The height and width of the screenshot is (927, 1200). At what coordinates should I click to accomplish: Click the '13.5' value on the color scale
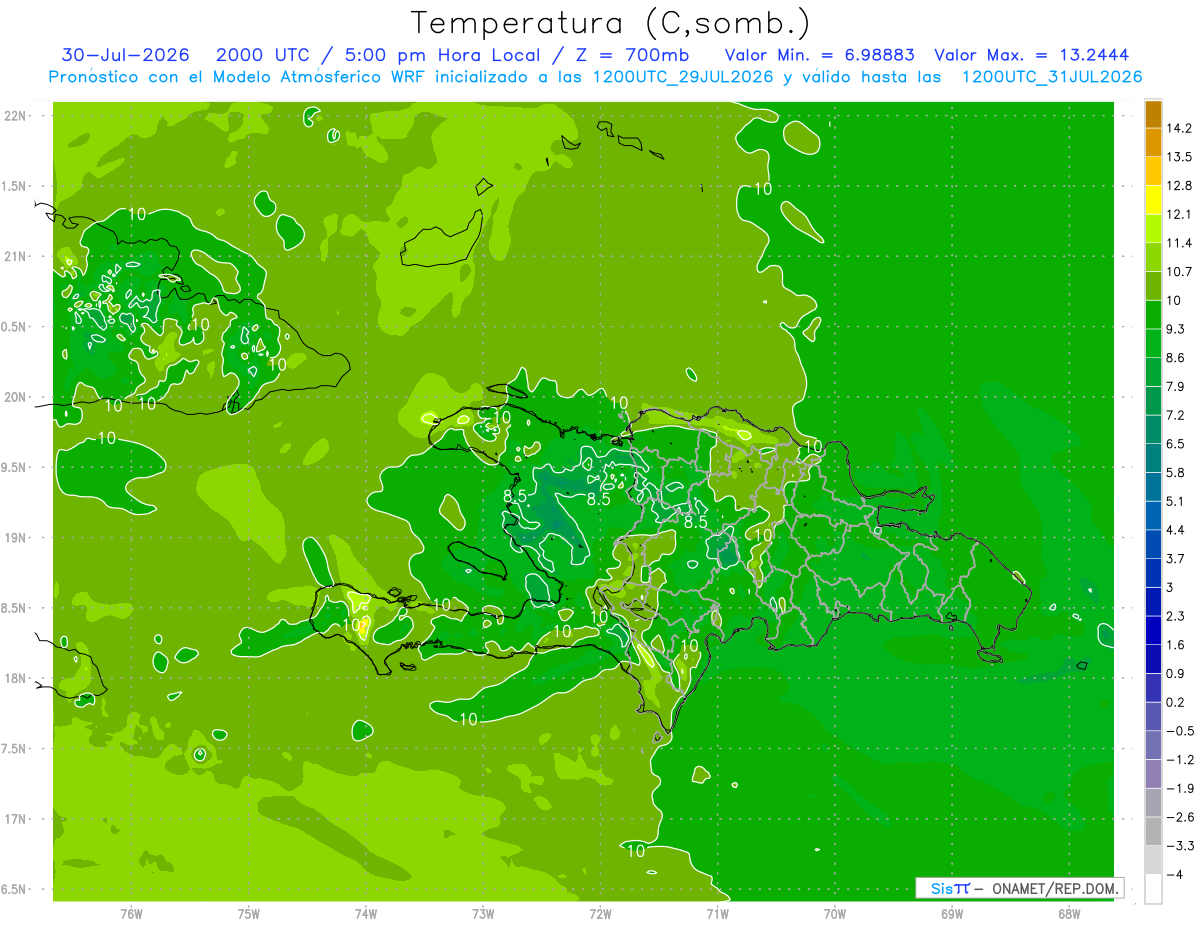point(1179,157)
